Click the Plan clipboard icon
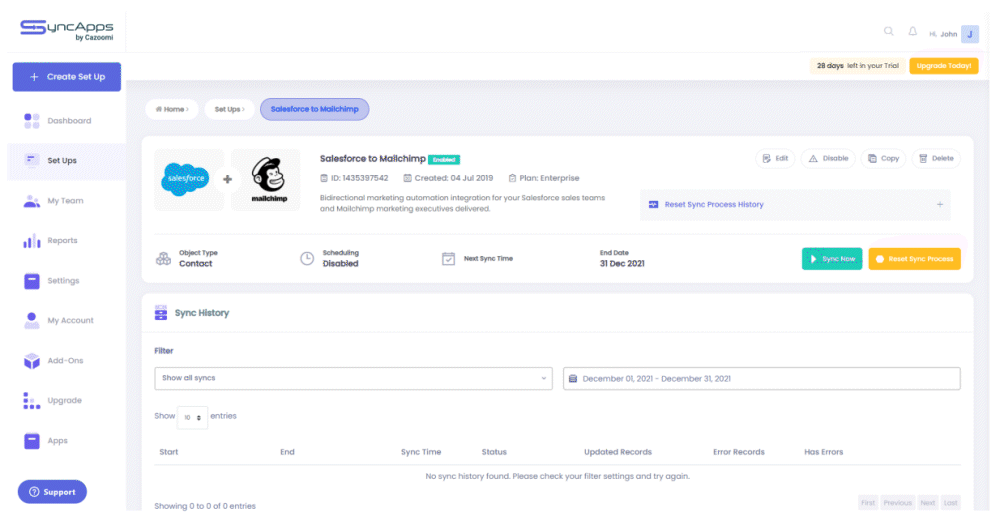The image size is (1000, 525). [x=512, y=178]
